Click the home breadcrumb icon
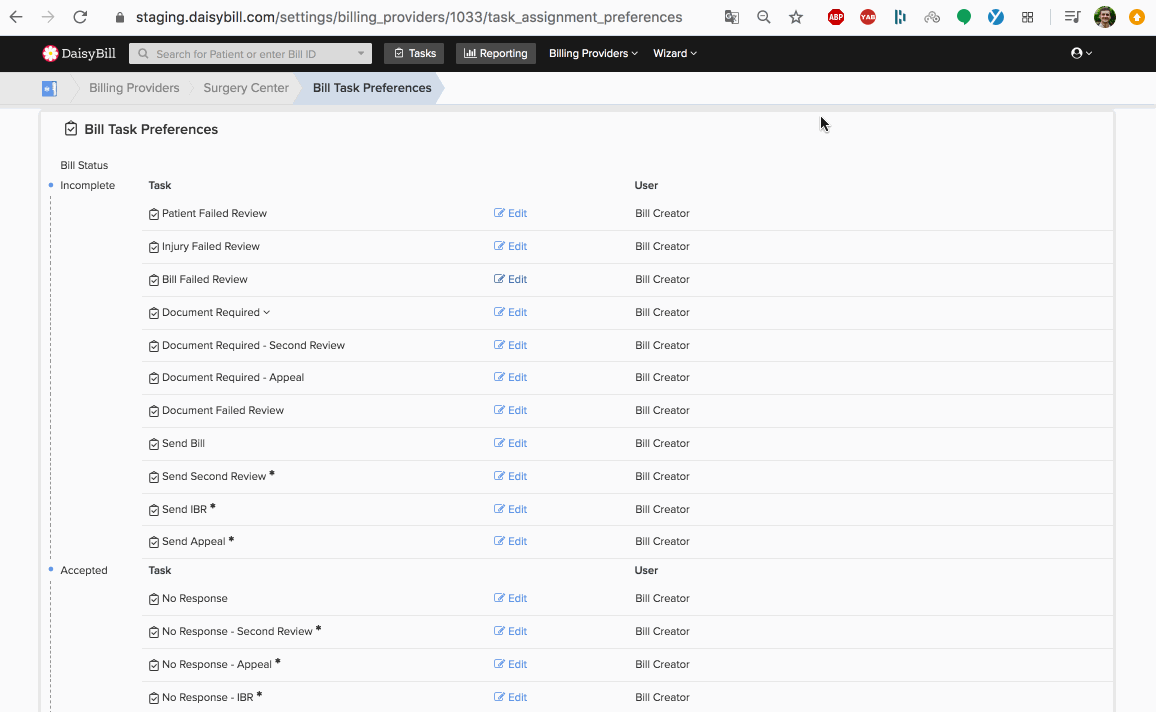 pyautogui.click(x=49, y=88)
